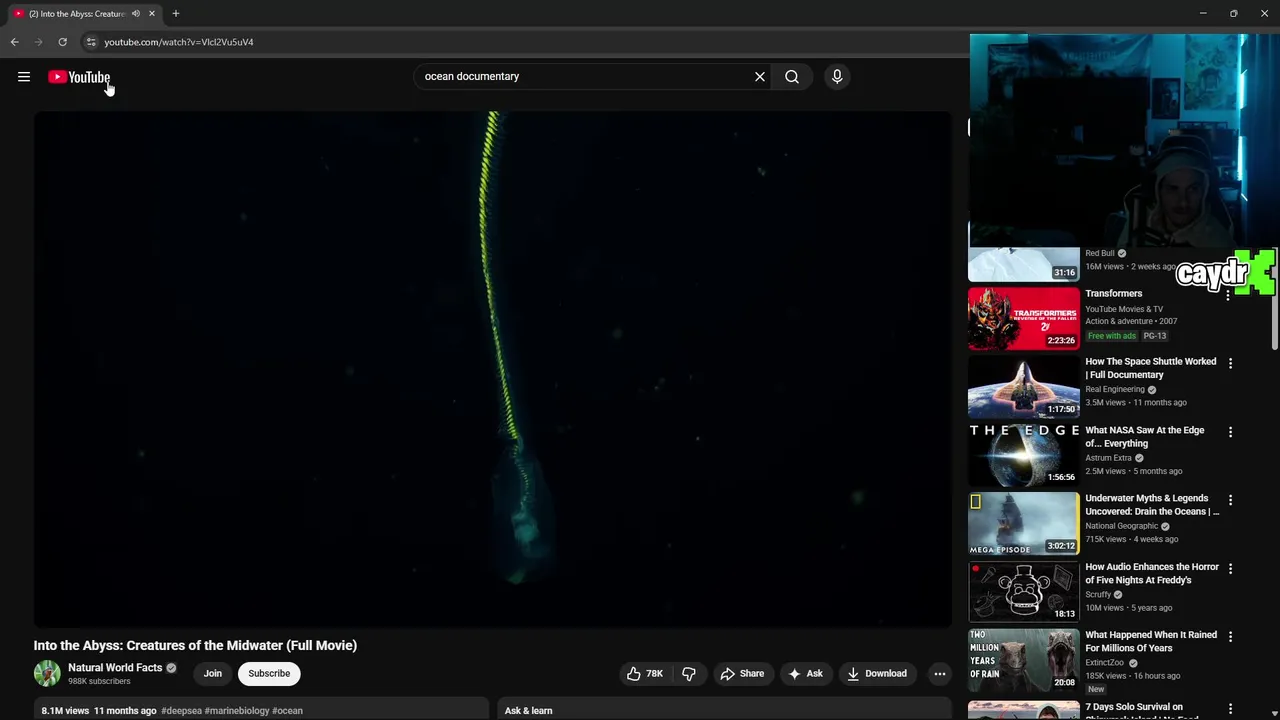Image resolution: width=1280 pixels, height=720 pixels.
Task: Open a new browser tab
Action: 176,14
